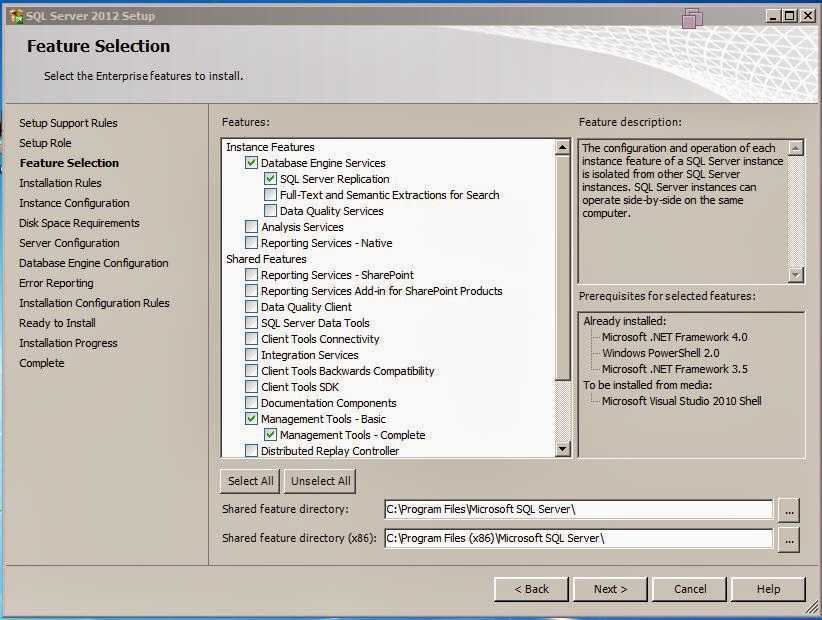Click the Shared feature directory (x86) field

(578, 538)
